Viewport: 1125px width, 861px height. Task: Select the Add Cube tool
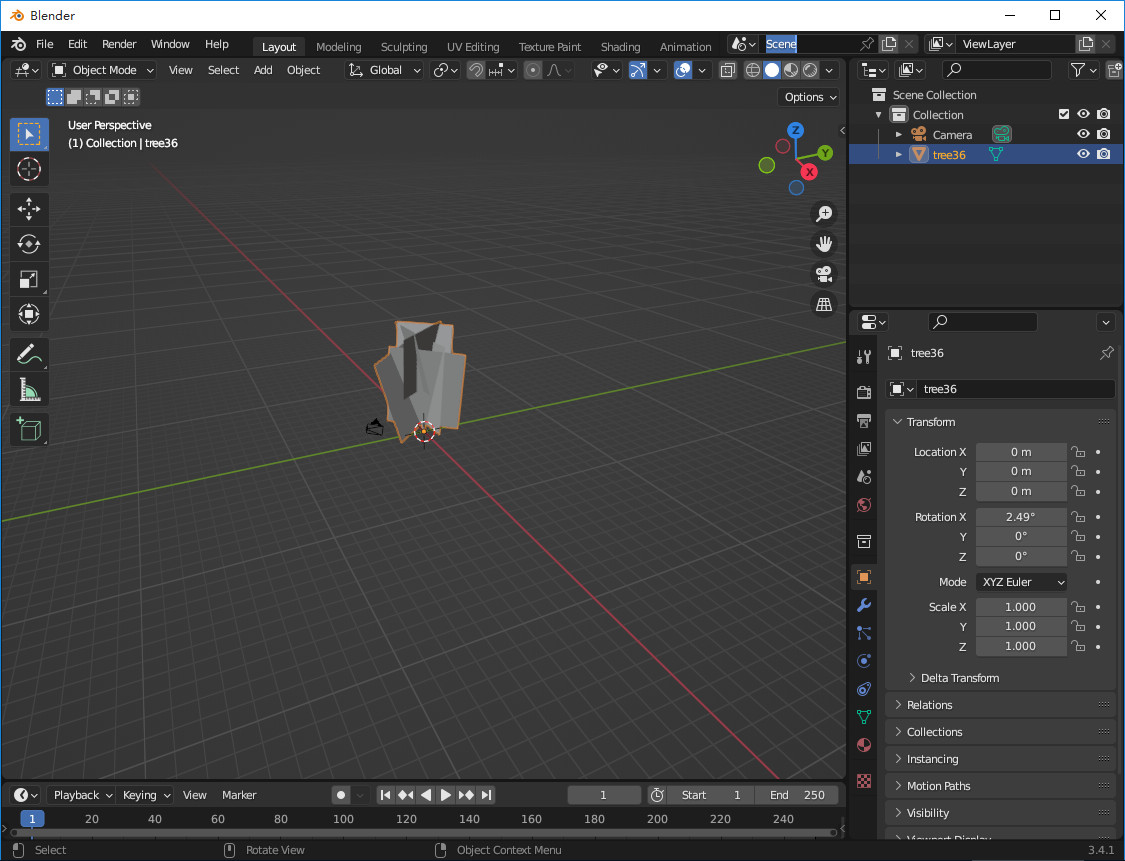coord(29,429)
